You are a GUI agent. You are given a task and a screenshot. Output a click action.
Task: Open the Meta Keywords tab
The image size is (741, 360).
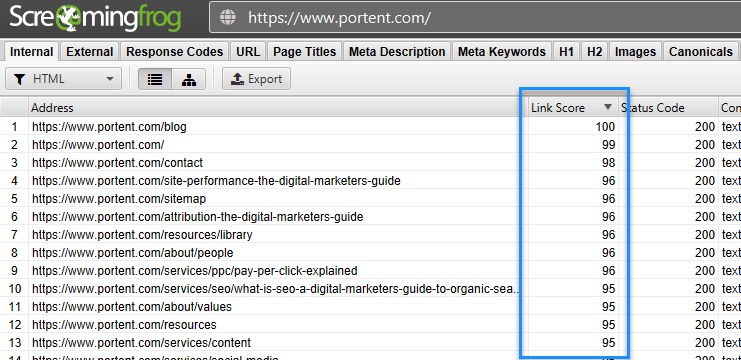(502, 51)
